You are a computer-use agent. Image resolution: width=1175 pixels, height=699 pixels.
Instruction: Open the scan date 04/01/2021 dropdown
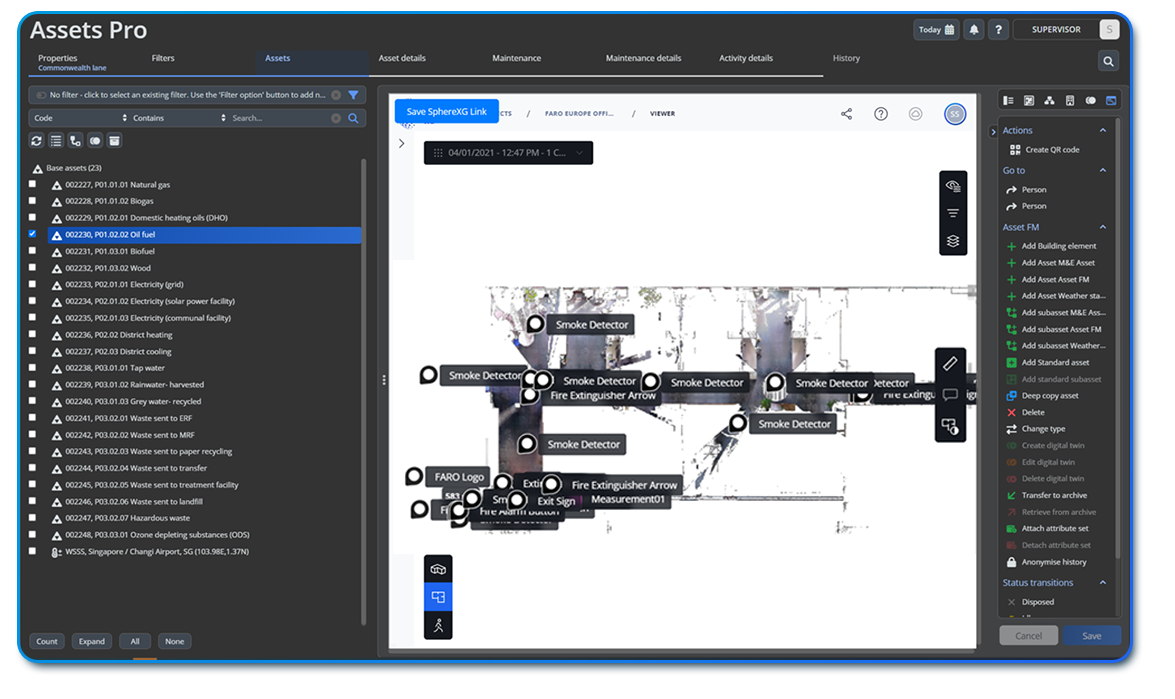coord(508,153)
